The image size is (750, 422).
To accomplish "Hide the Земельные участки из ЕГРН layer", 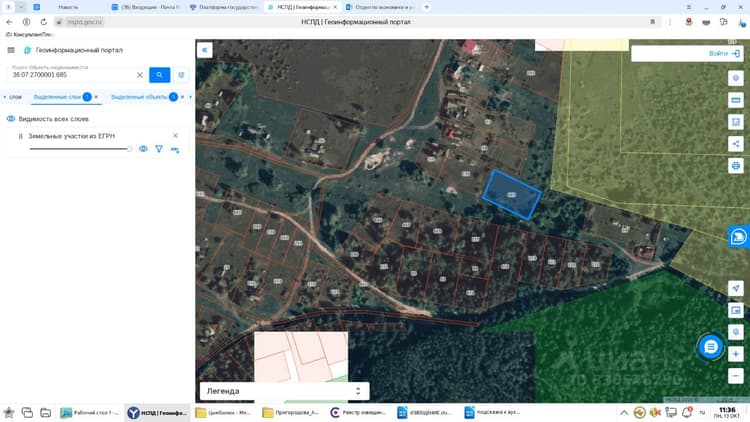I will (143, 149).
